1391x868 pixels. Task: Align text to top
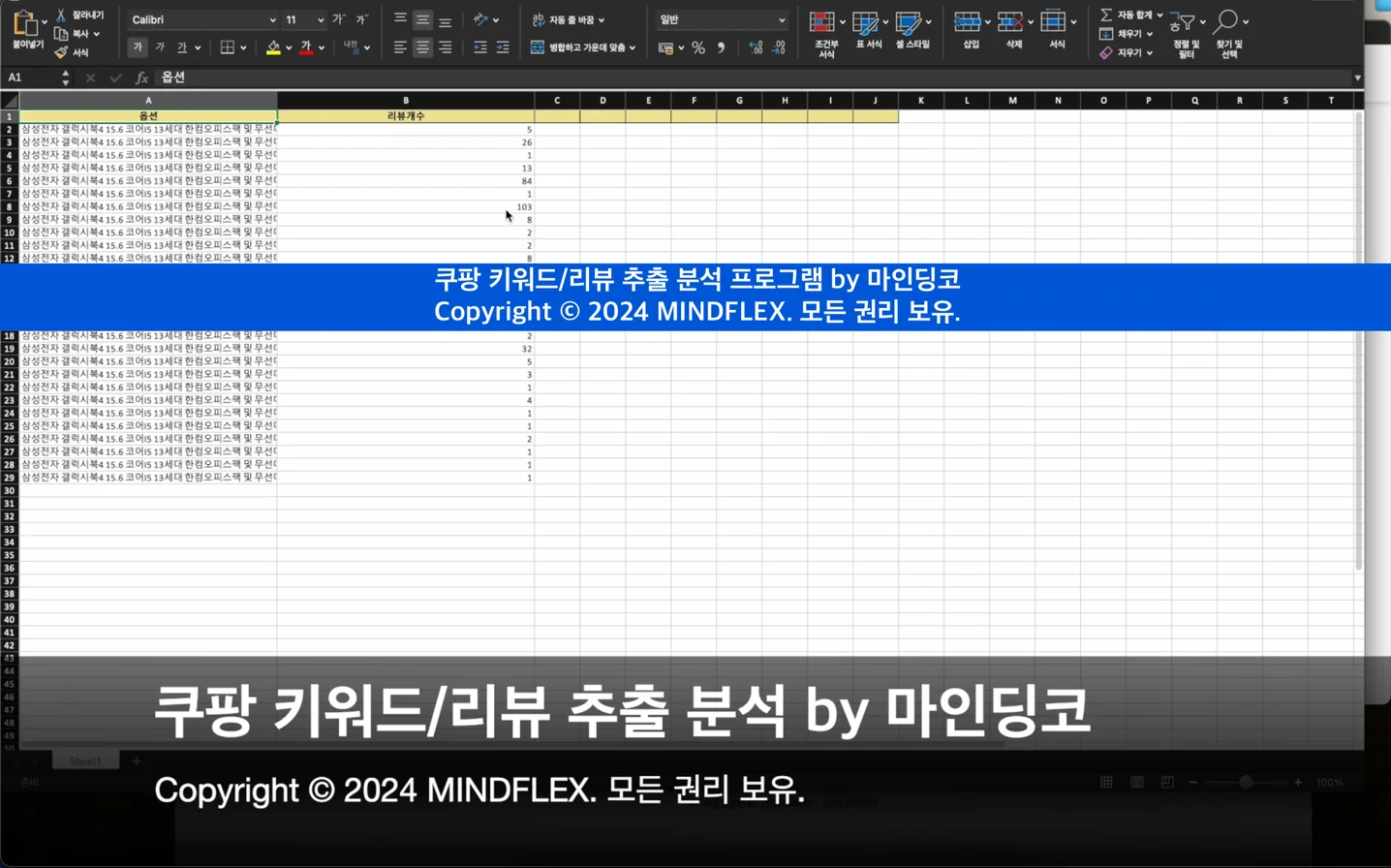400,19
